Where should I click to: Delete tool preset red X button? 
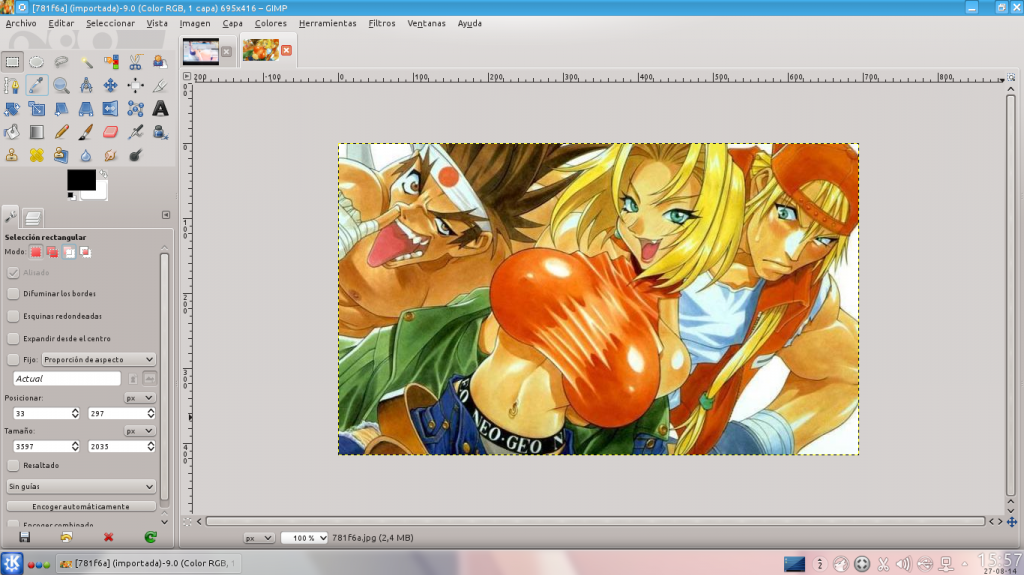(108, 536)
